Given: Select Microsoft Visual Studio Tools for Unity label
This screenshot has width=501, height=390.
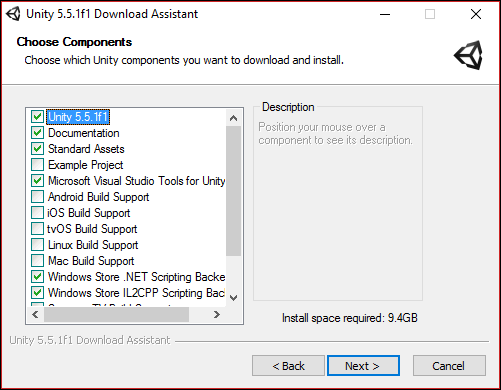Looking at the screenshot, I should [137, 181].
